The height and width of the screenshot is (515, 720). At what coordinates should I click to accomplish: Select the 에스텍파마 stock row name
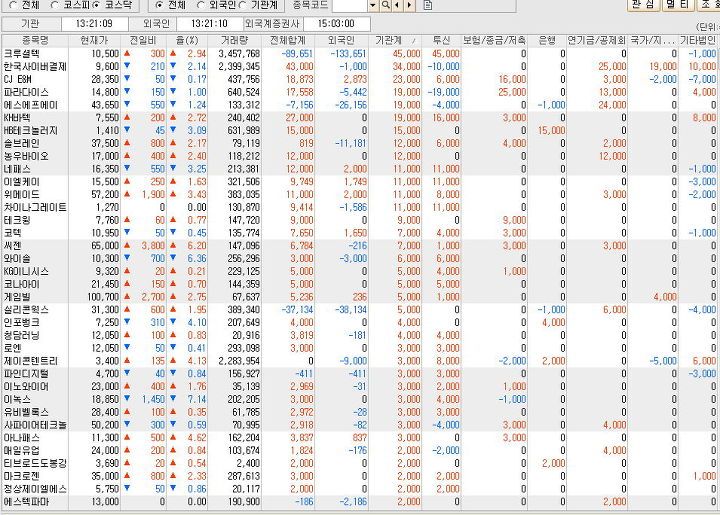coord(26,502)
